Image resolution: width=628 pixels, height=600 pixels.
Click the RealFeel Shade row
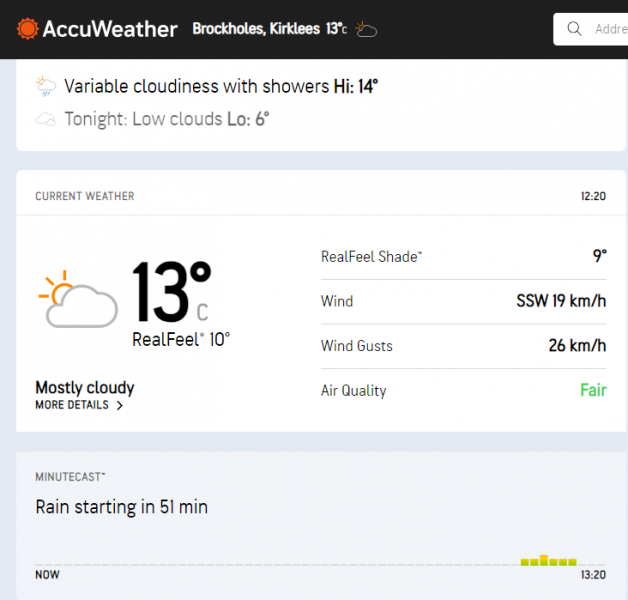(x=463, y=257)
